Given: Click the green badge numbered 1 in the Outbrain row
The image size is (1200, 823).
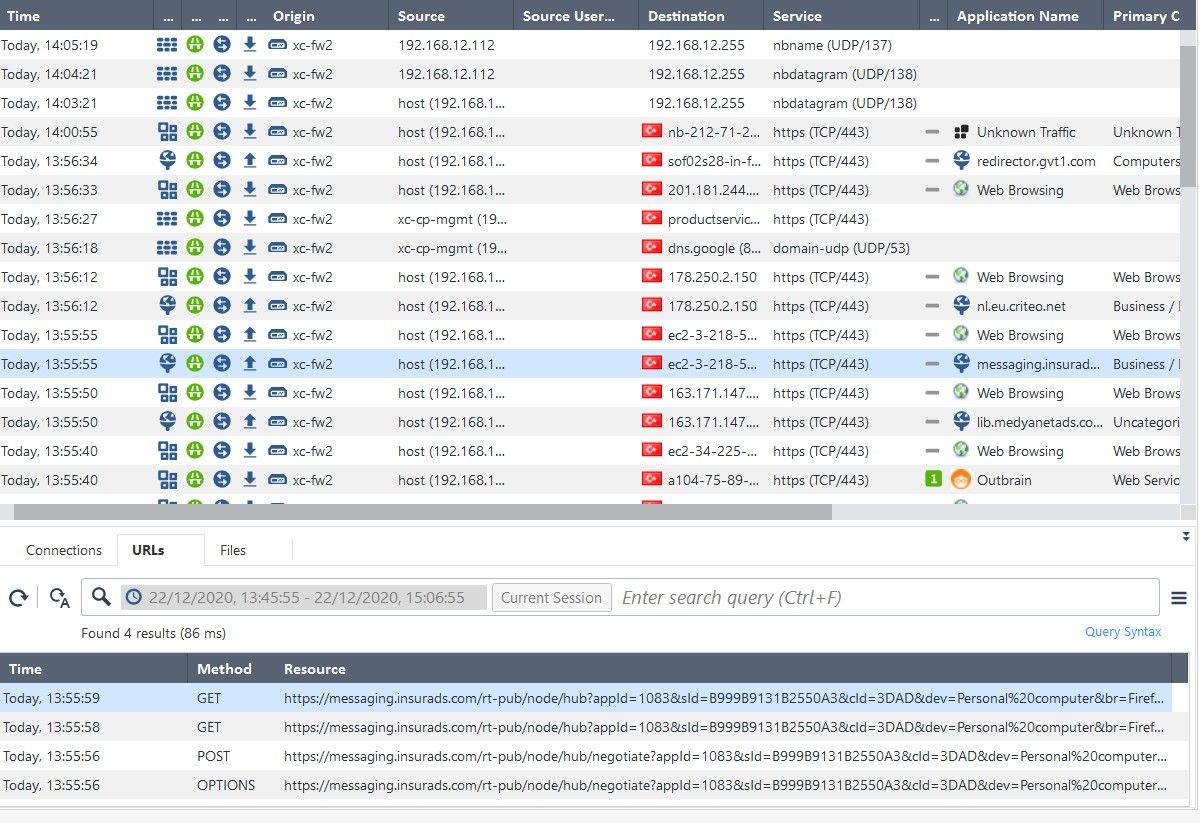Looking at the screenshot, I should [933, 480].
